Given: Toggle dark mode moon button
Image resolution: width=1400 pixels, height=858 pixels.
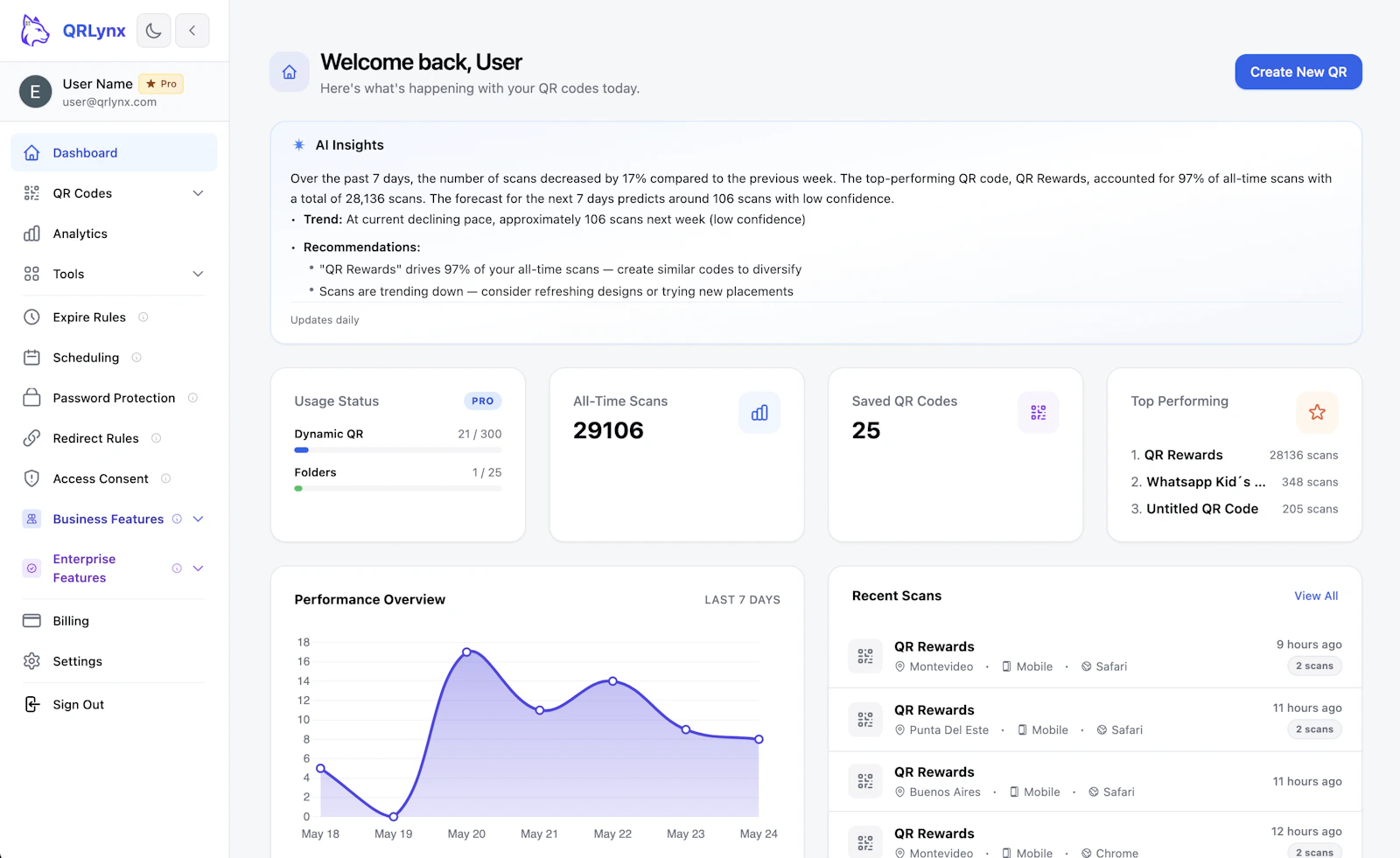Looking at the screenshot, I should 154,31.
